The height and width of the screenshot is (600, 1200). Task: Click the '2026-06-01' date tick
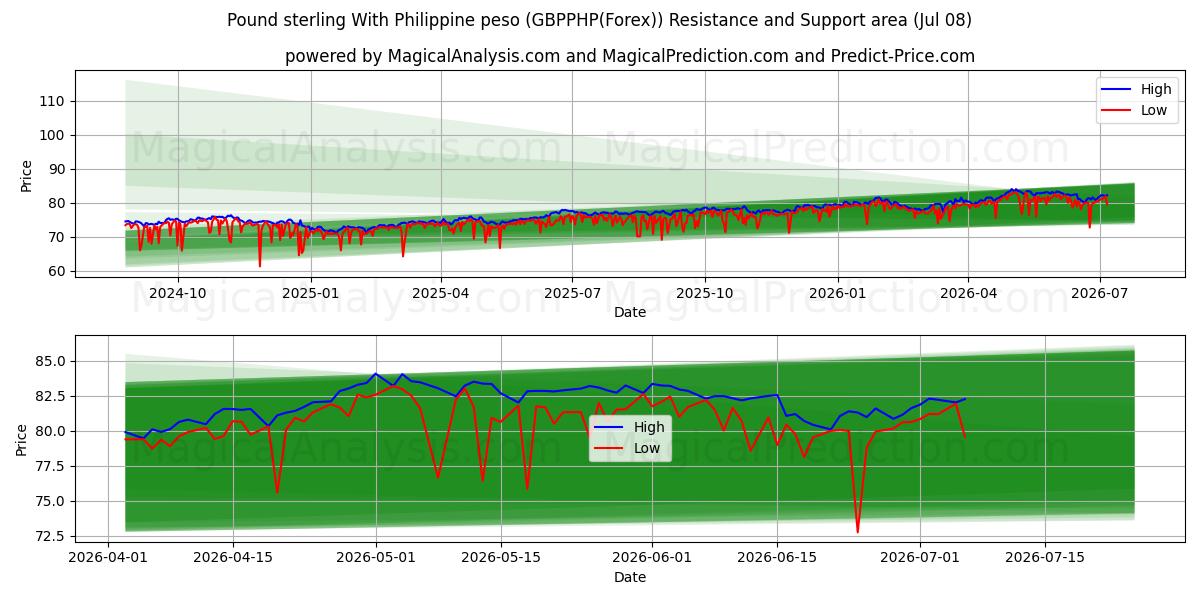point(652,558)
